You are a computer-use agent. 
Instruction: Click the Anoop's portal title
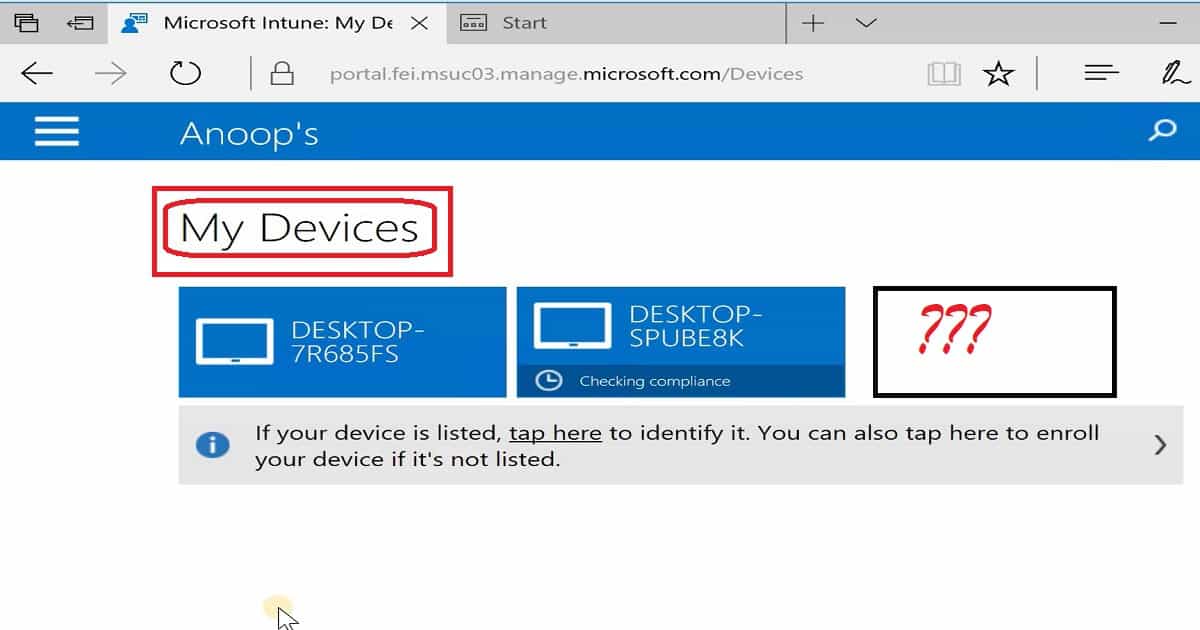point(249,133)
